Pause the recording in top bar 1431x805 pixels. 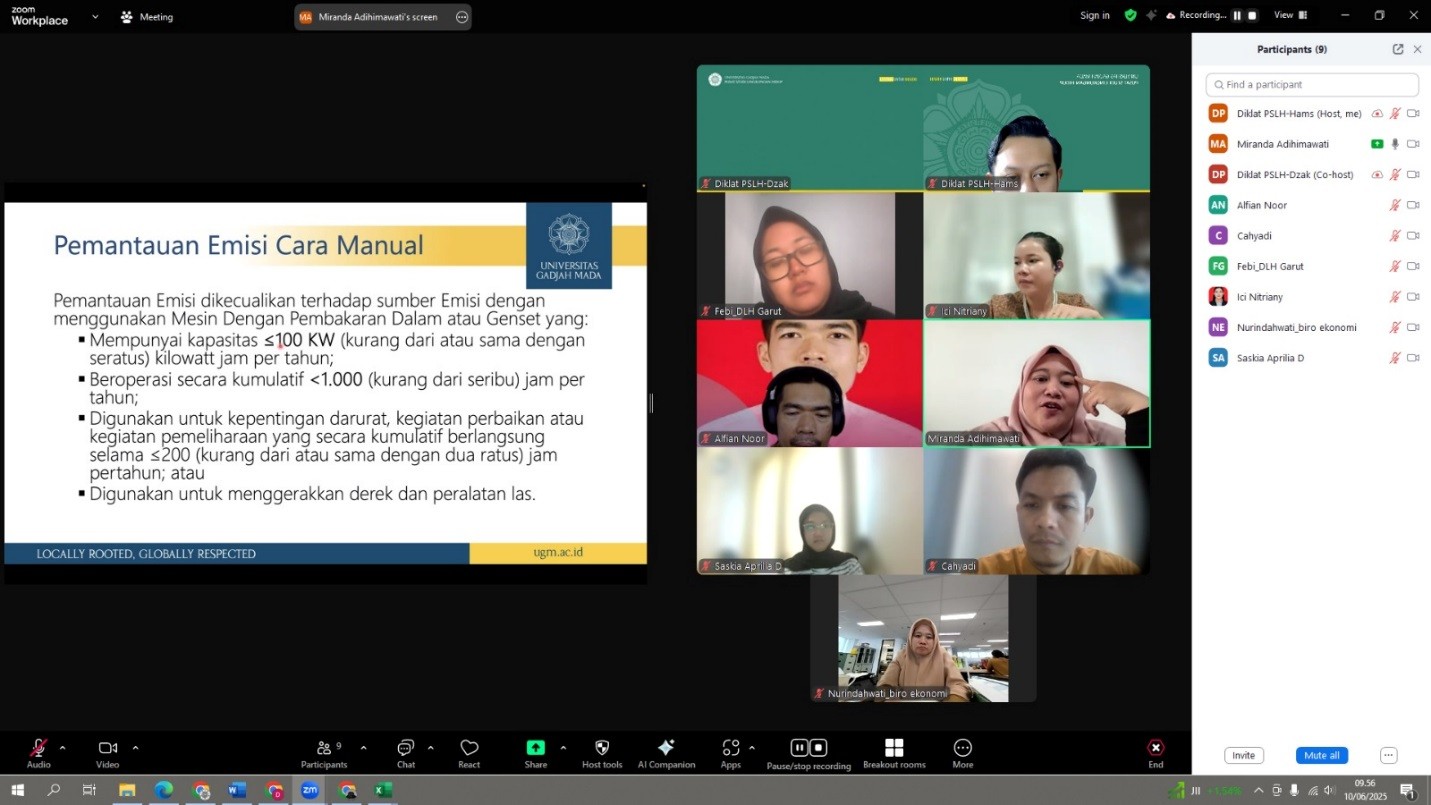click(1237, 16)
